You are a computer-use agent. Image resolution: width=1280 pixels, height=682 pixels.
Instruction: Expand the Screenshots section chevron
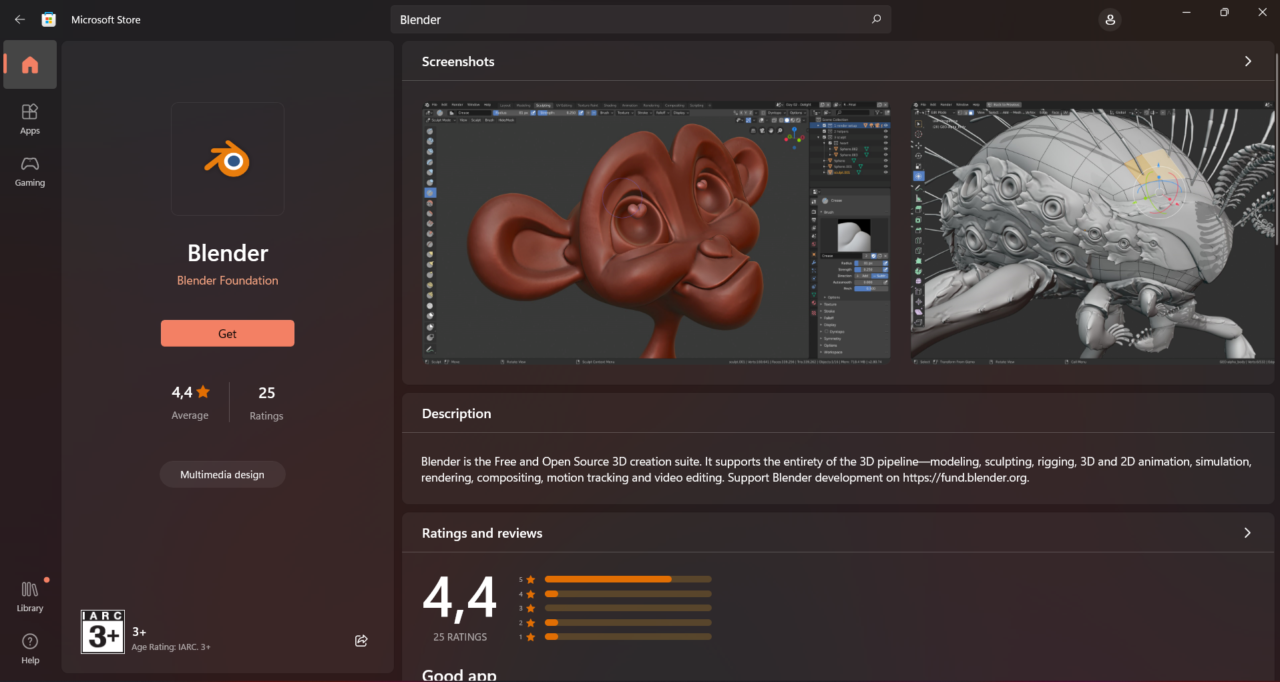click(x=1247, y=61)
